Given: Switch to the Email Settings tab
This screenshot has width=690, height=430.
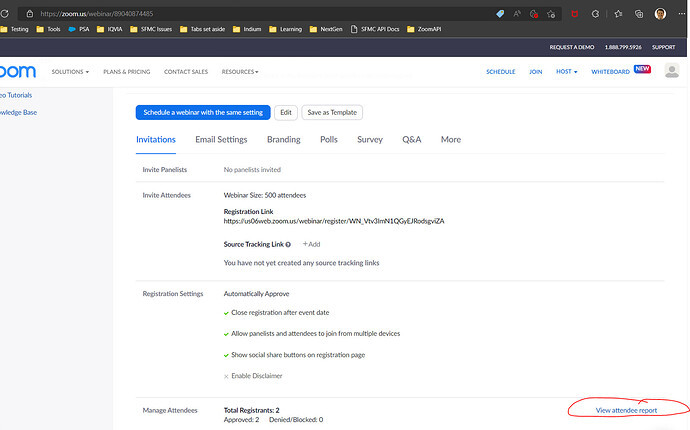Looking at the screenshot, I should (x=221, y=140).
